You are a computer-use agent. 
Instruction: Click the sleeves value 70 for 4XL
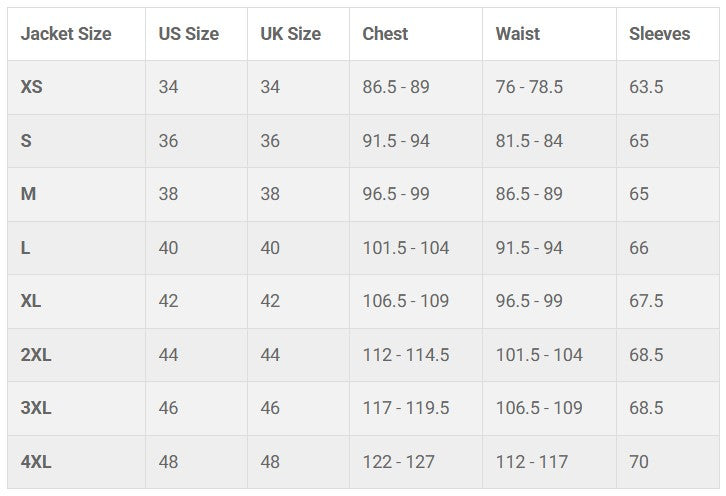coord(639,462)
